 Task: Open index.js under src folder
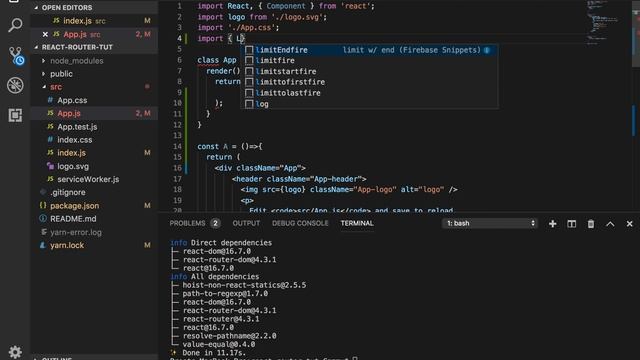(x=94, y=153)
